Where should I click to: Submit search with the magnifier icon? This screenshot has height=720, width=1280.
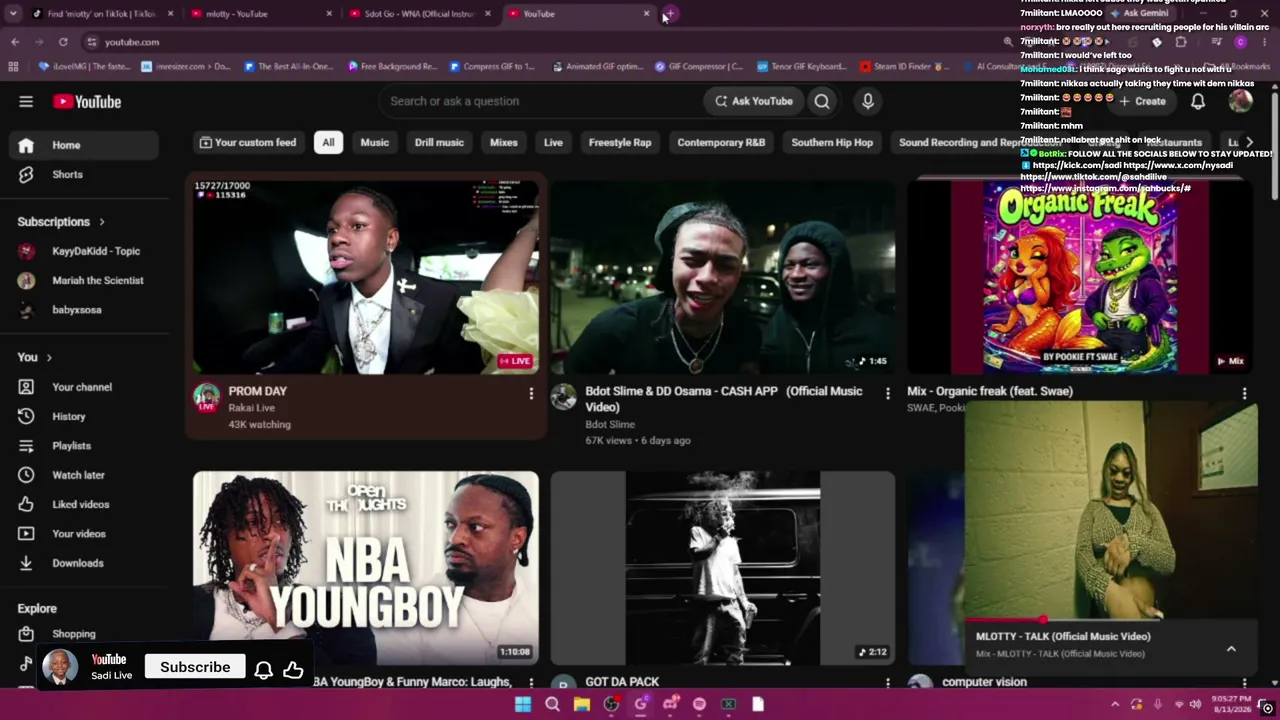822,101
